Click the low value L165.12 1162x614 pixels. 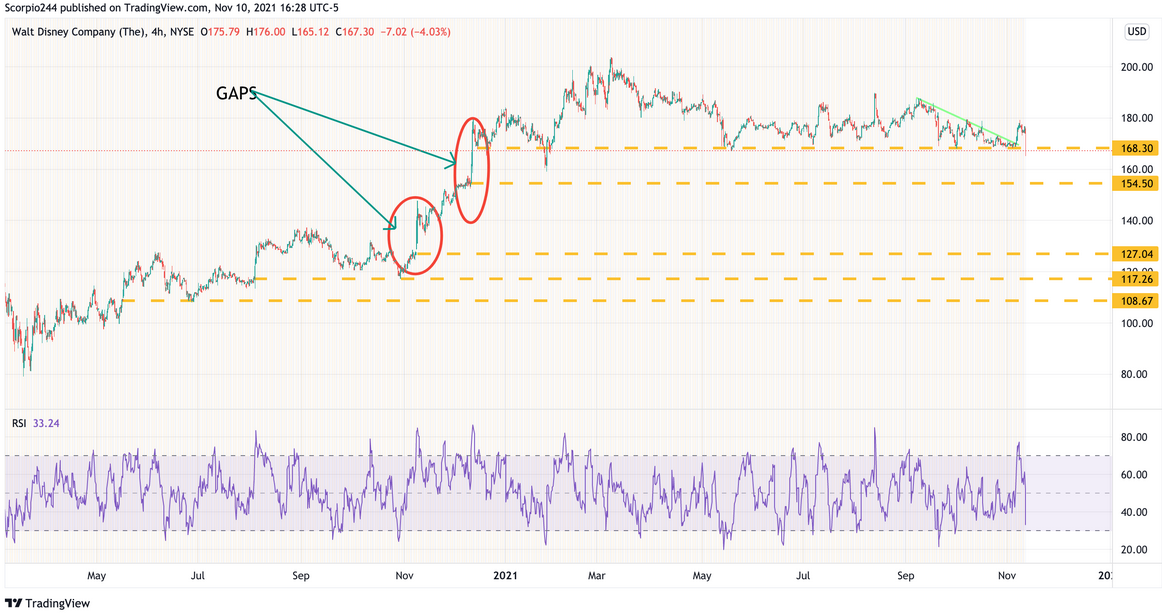[x=310, y=32]
